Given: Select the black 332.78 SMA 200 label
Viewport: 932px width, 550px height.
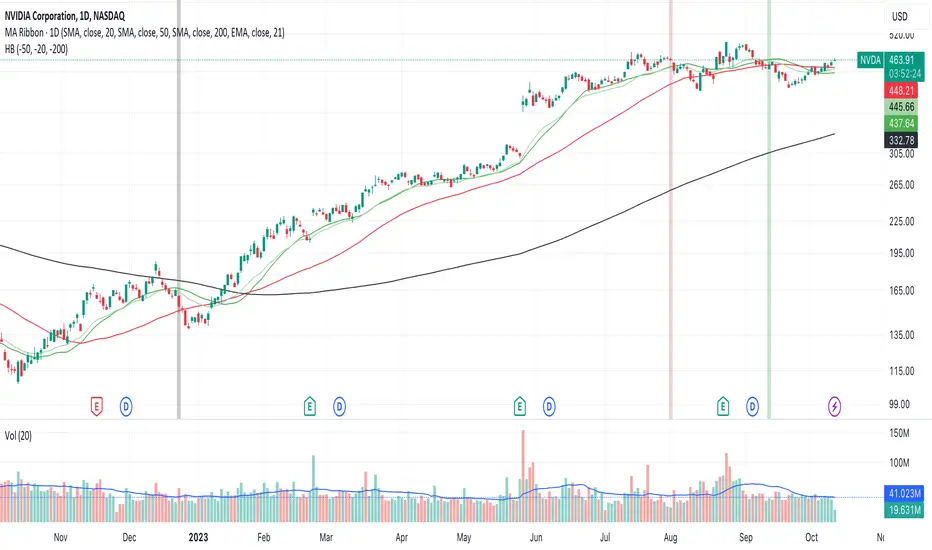Looking at the screenshot, I should [902, 140].
